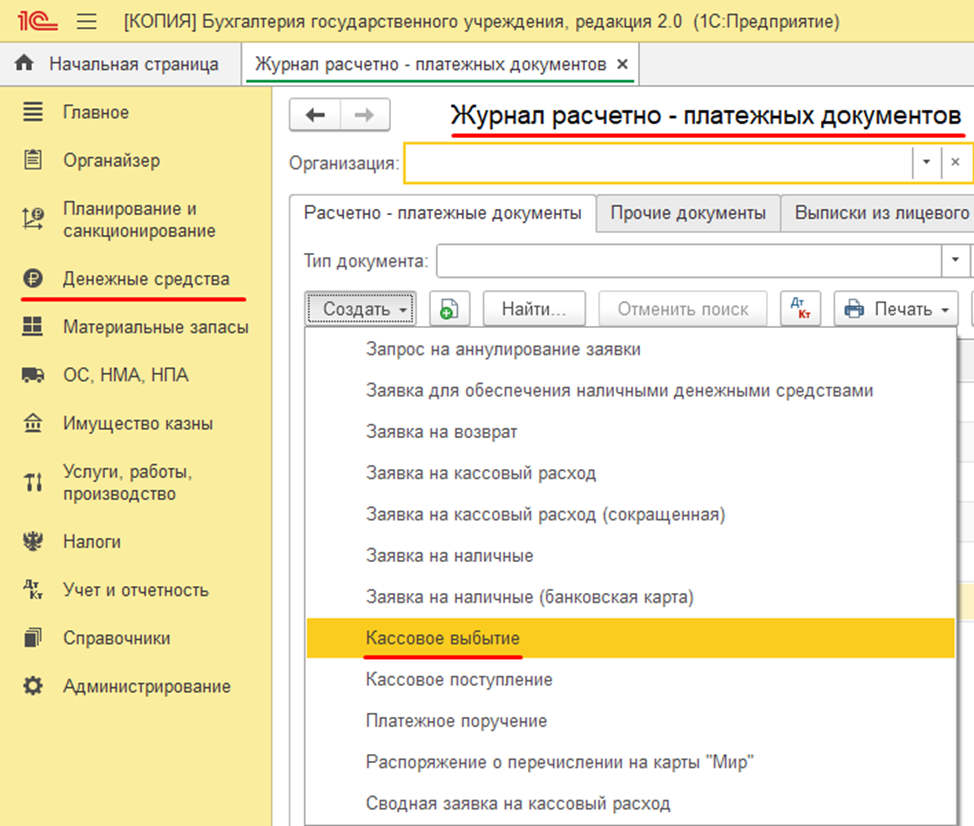The height and width of the screenshot is (826, 974).
Task: Choose Заявка на наличные (банковская карта)
Action: tap(630, 597)
